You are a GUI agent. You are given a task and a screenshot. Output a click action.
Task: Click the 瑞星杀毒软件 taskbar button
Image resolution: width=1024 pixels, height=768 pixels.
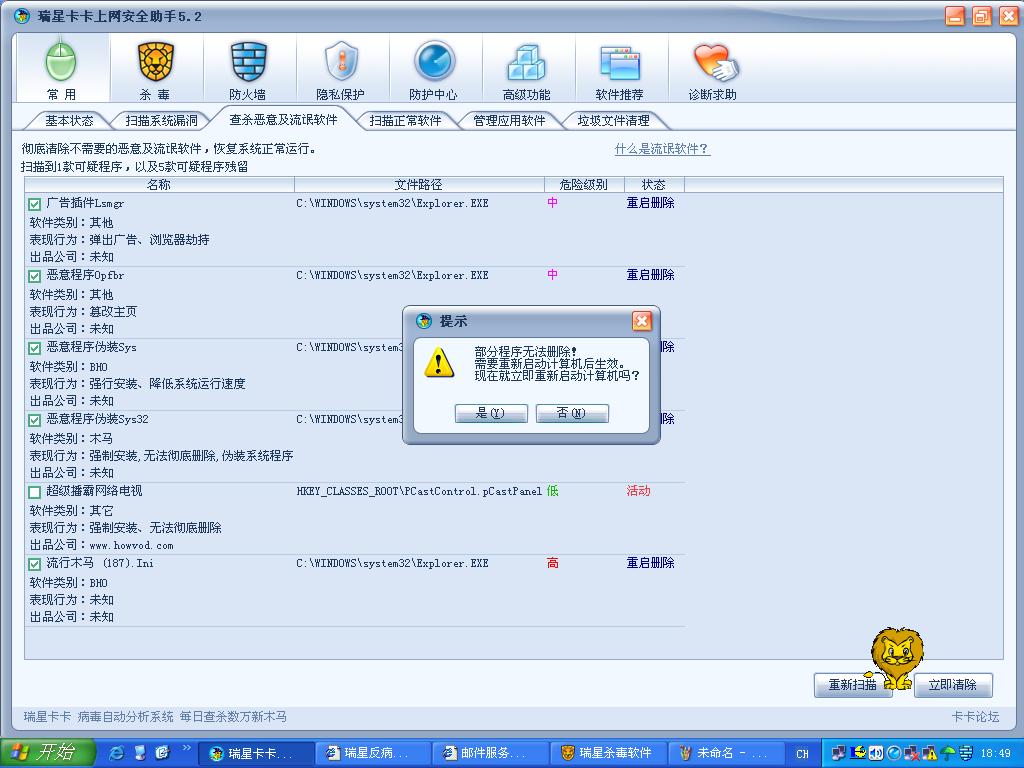[607, 754]
